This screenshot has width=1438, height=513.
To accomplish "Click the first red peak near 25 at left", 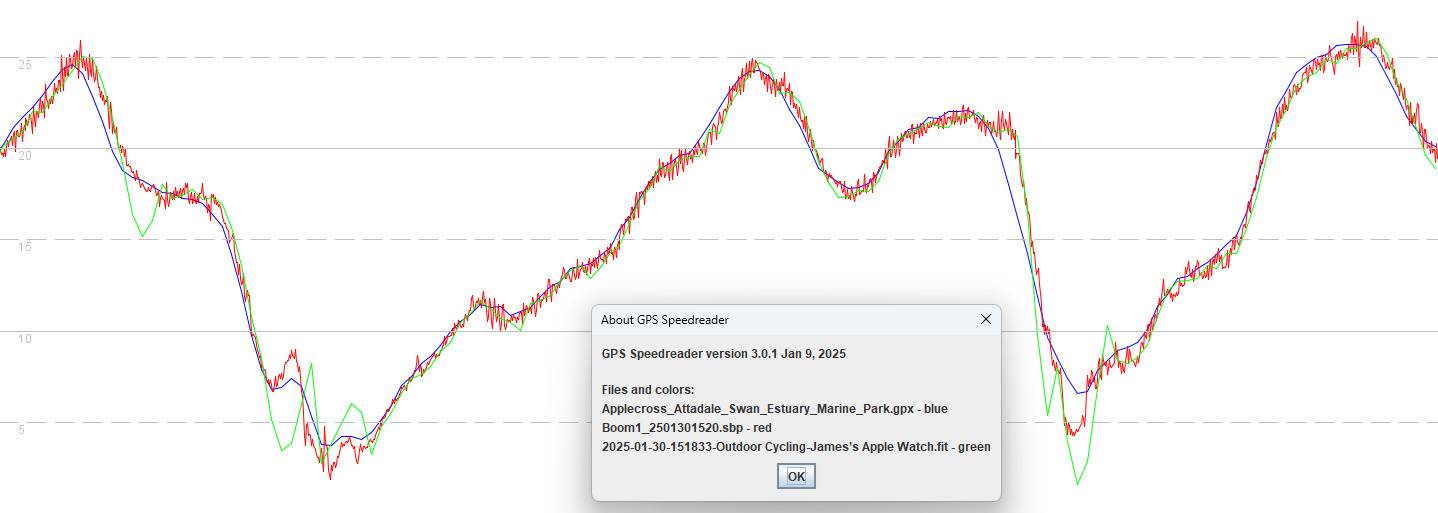I will tap(80, 44).
